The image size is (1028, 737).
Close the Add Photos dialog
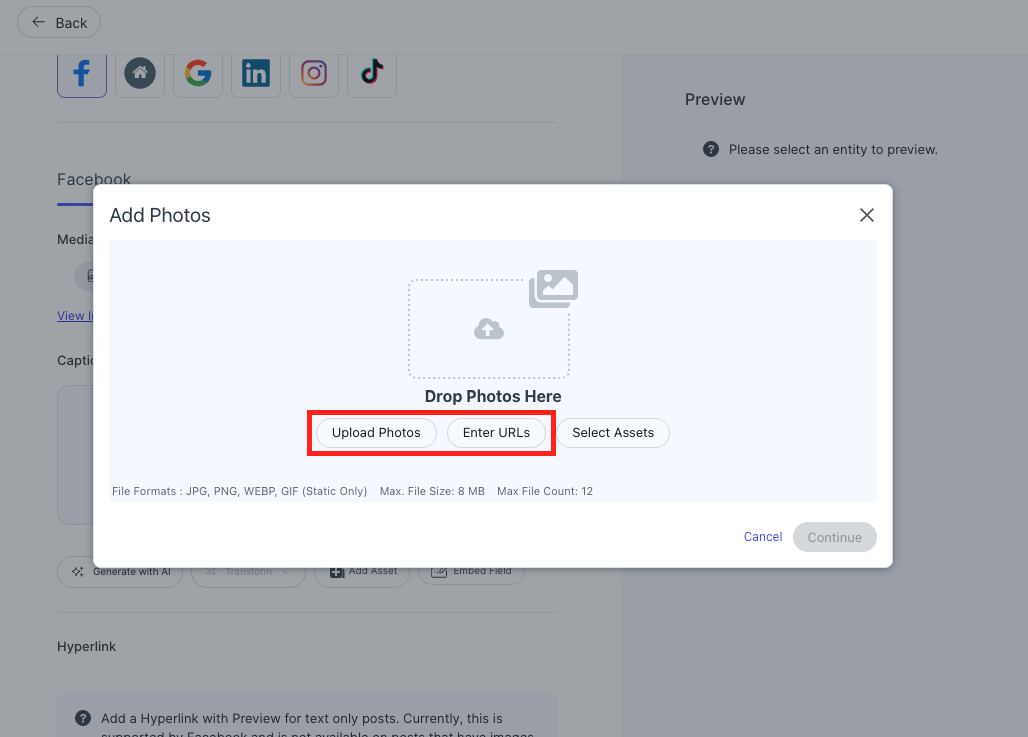coord(867,215)
